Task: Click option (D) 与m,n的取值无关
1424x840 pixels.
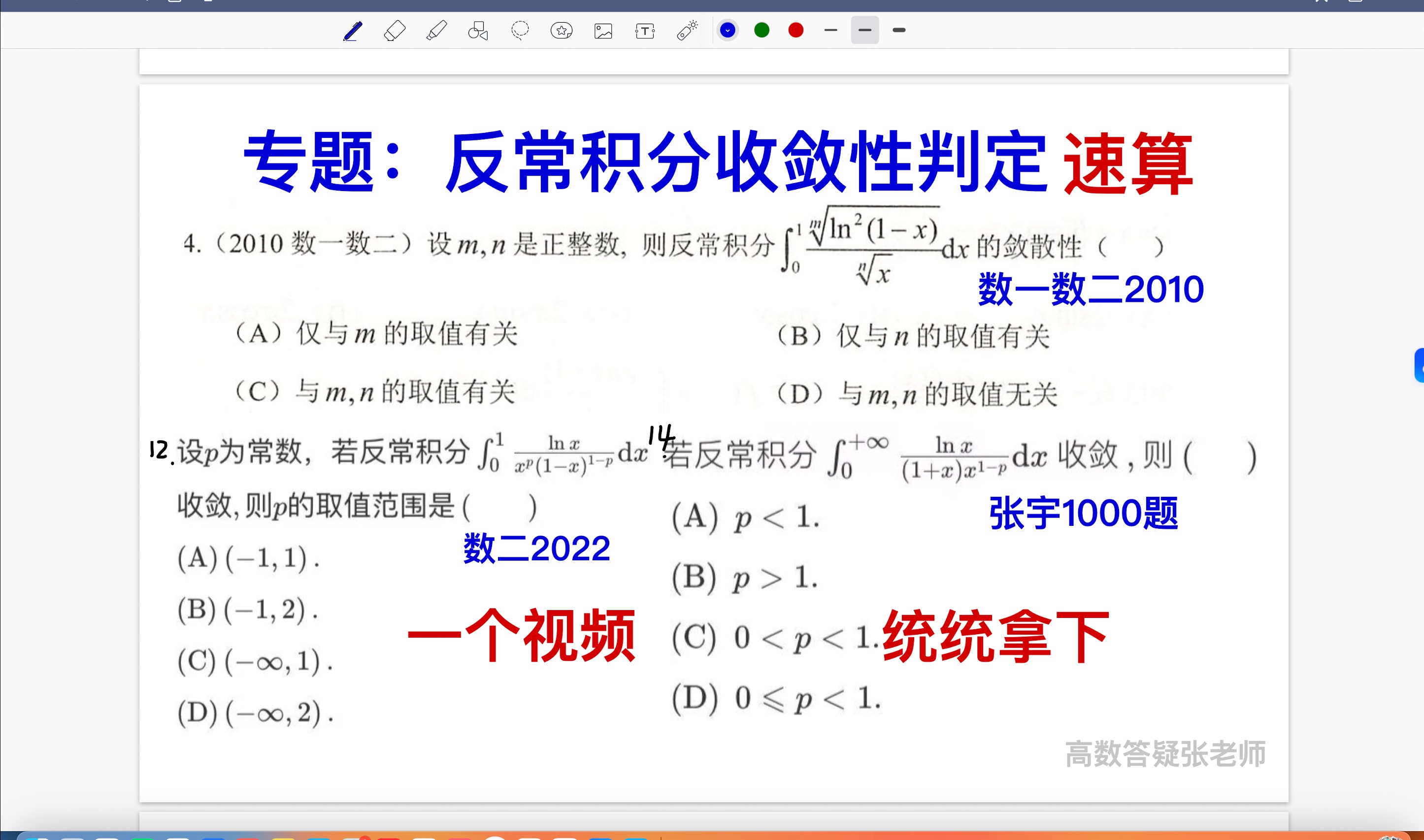Action: click(917, 394)
